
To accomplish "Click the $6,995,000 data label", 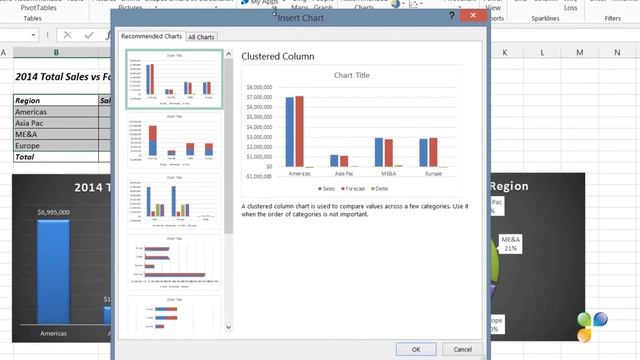I will tap(53, 212).
